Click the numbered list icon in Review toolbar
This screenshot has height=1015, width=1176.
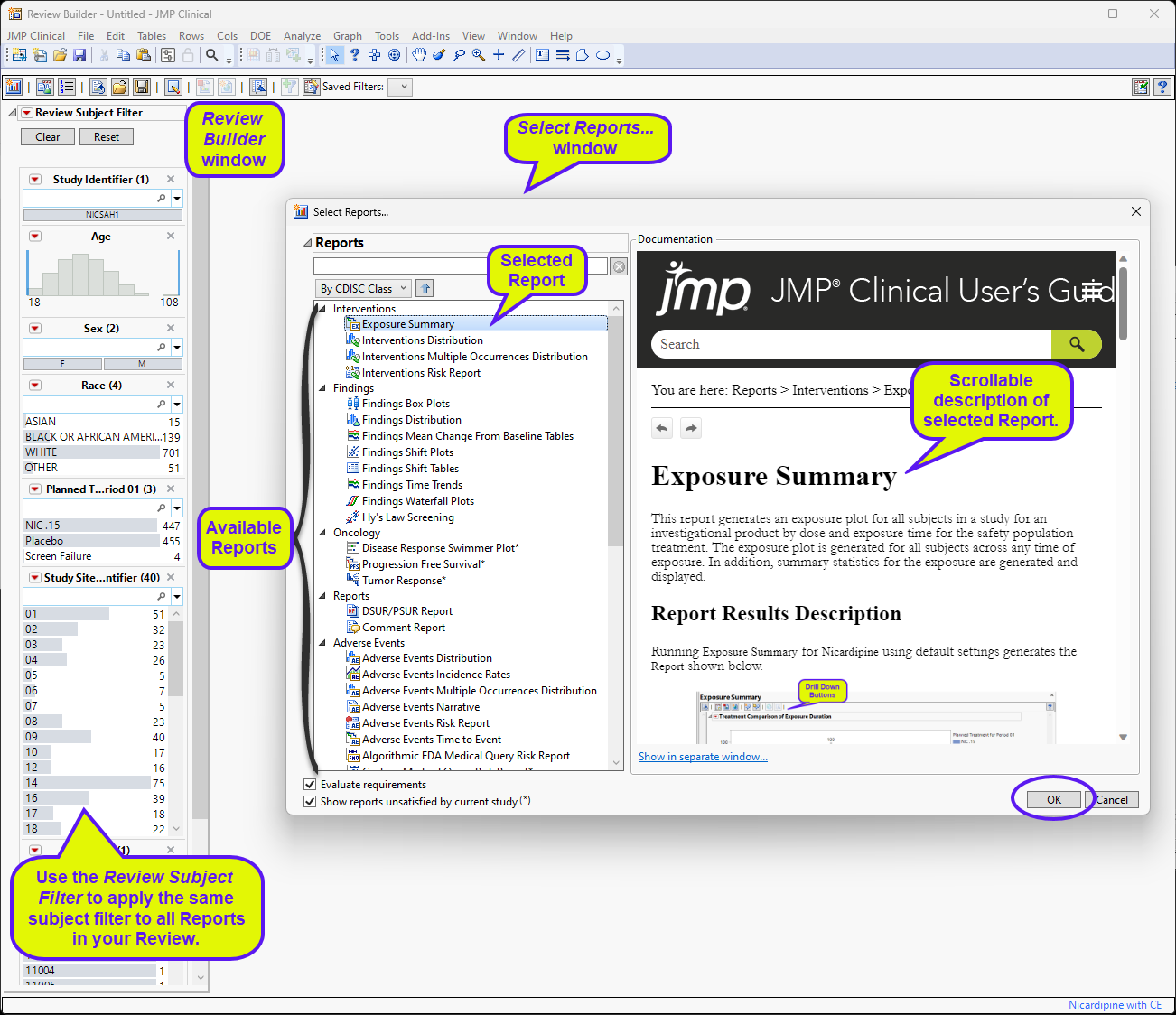67,87
